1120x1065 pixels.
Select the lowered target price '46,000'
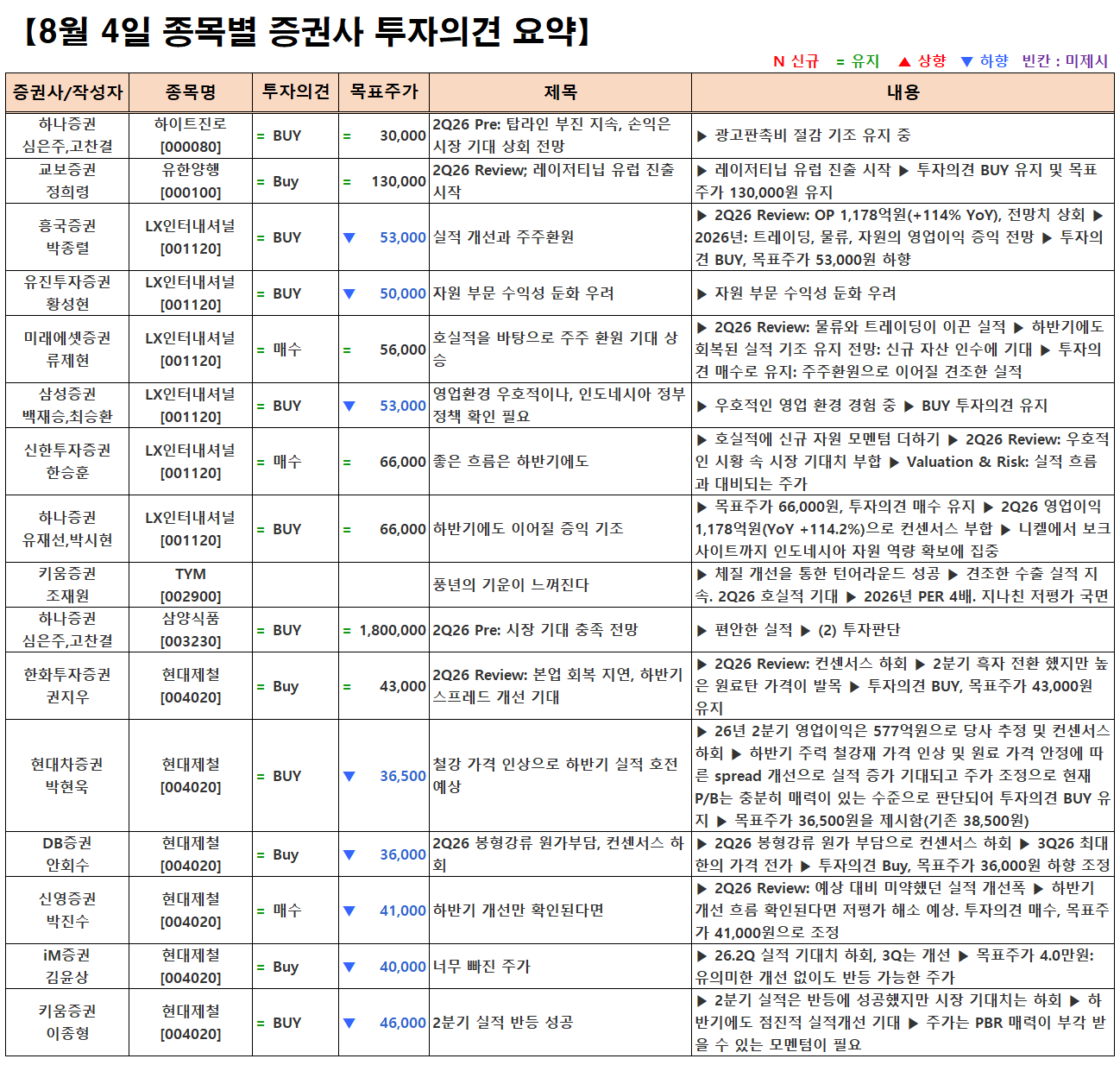coord(403,1023)
